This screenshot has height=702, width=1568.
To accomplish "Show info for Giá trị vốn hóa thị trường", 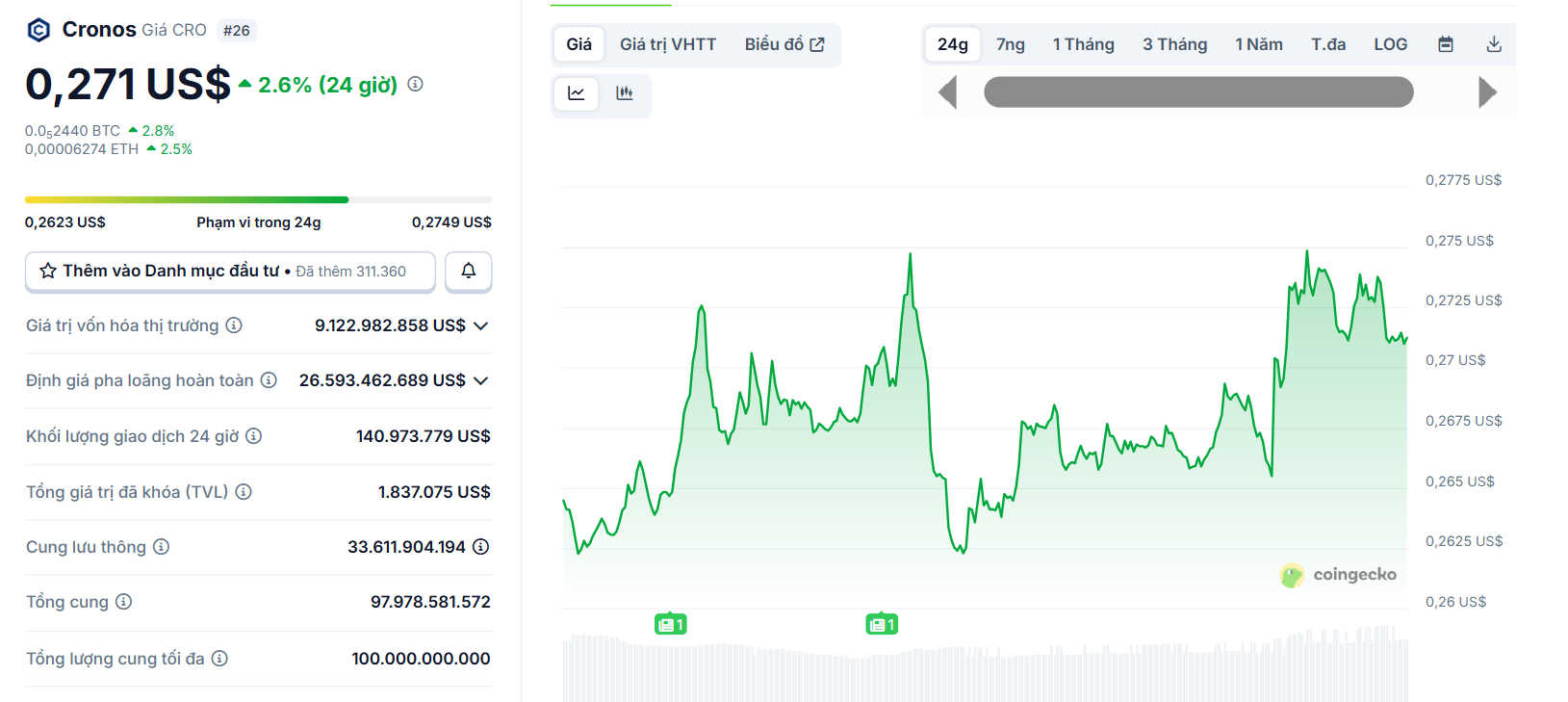I will [x=234, y=325].
